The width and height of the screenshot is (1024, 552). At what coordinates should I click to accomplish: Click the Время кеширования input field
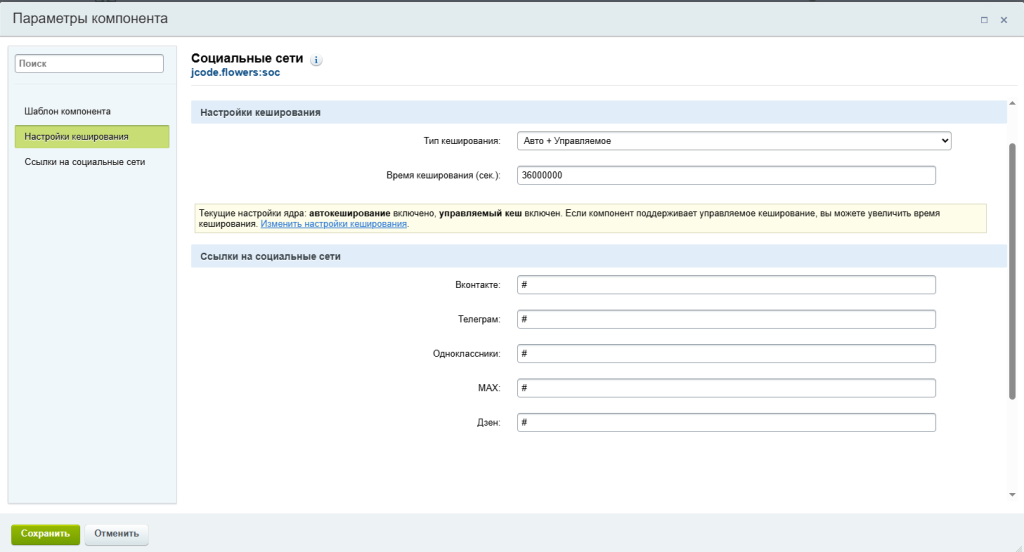(726, 175)
